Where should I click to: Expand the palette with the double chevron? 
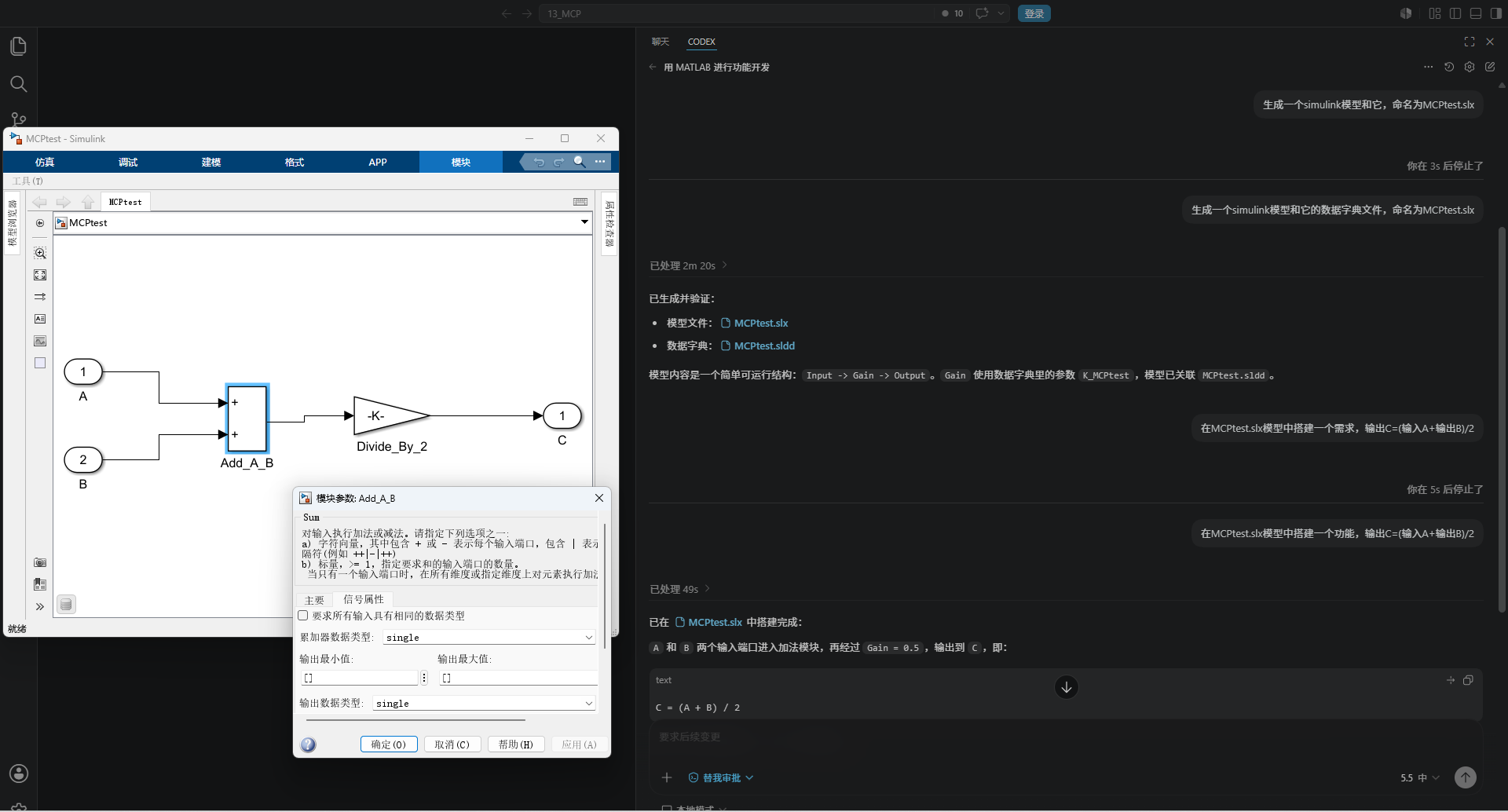pos(40,606)
